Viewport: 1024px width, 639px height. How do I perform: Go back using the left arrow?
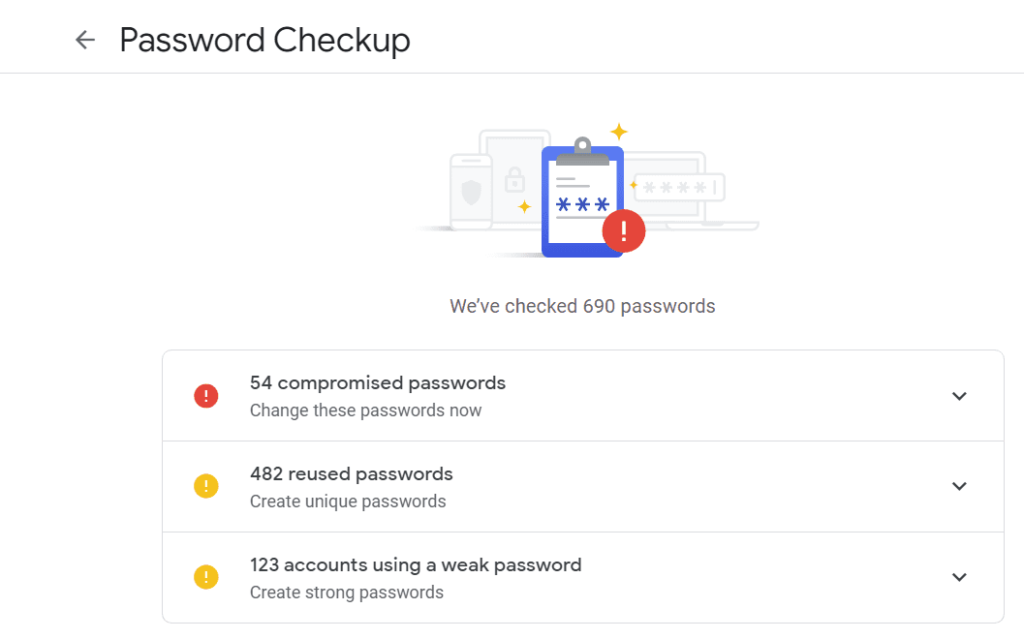coord(85,40)
